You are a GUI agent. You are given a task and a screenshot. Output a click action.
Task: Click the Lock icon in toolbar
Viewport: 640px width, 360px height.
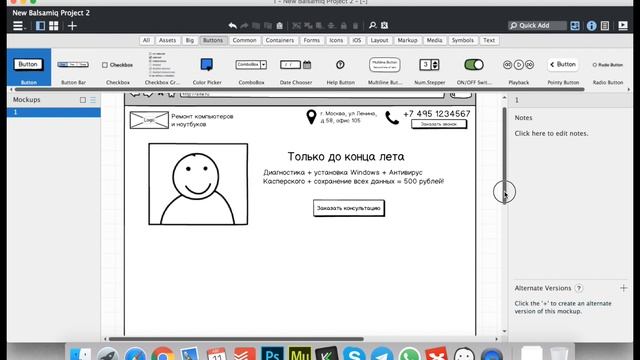[x=344, y=26]
